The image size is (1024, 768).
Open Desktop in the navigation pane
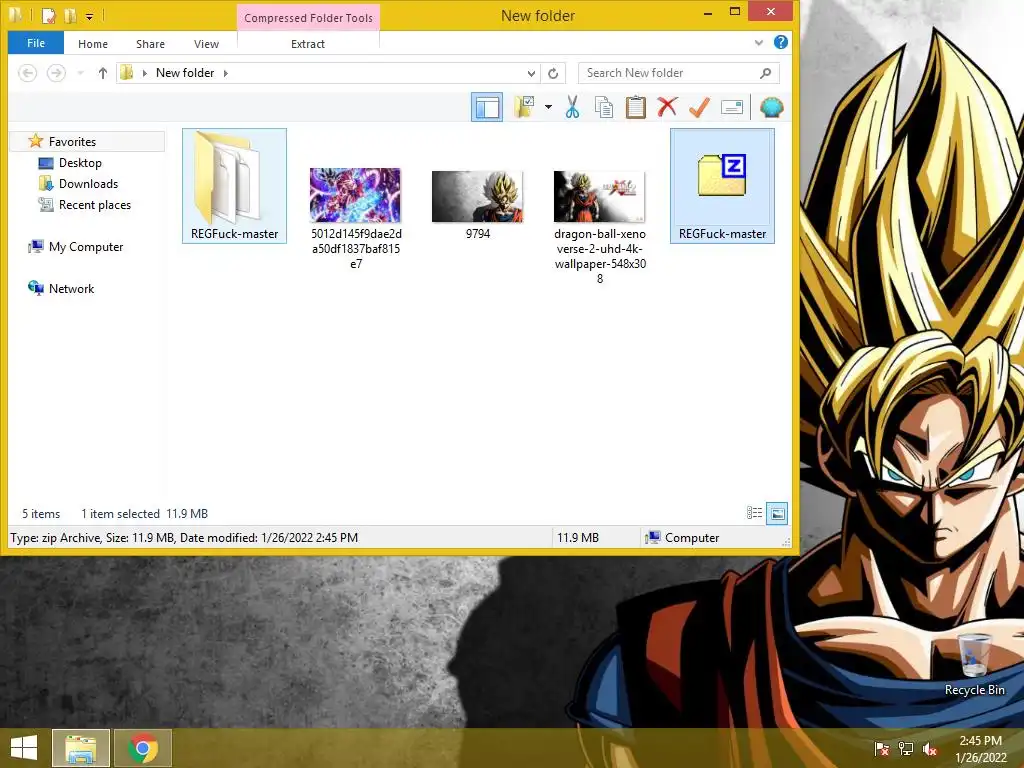click(x=80, y=163)
